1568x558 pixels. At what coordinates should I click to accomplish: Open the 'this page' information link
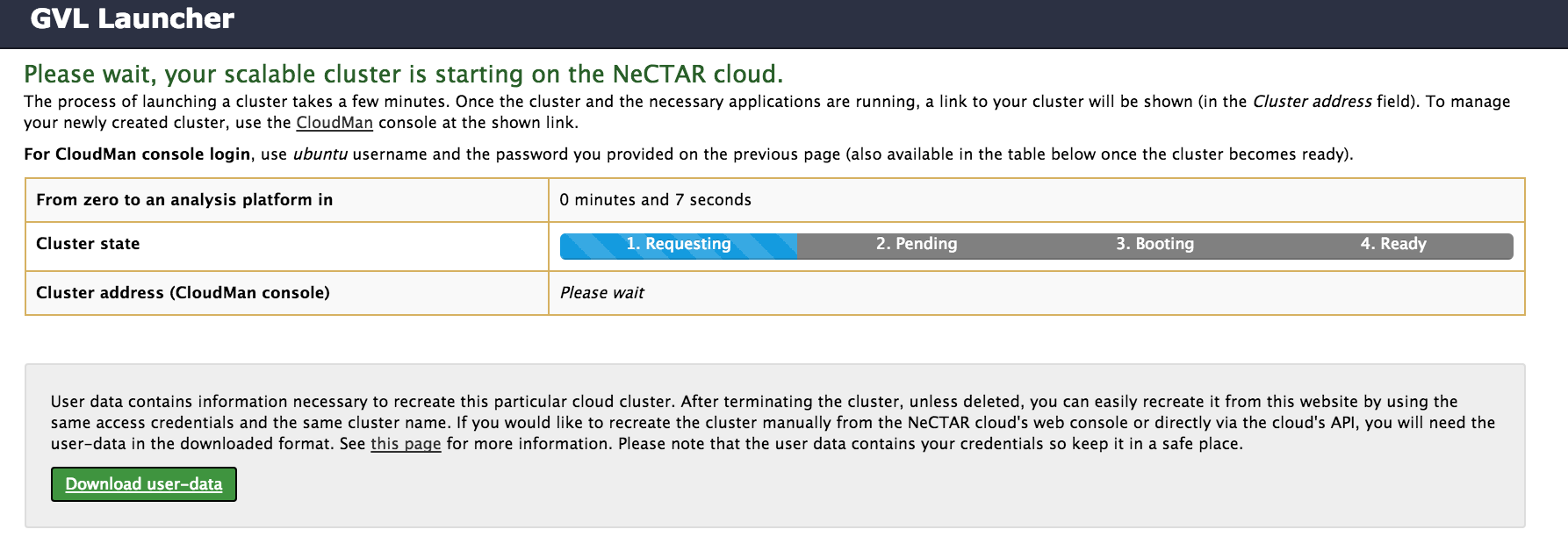[406, 444]
